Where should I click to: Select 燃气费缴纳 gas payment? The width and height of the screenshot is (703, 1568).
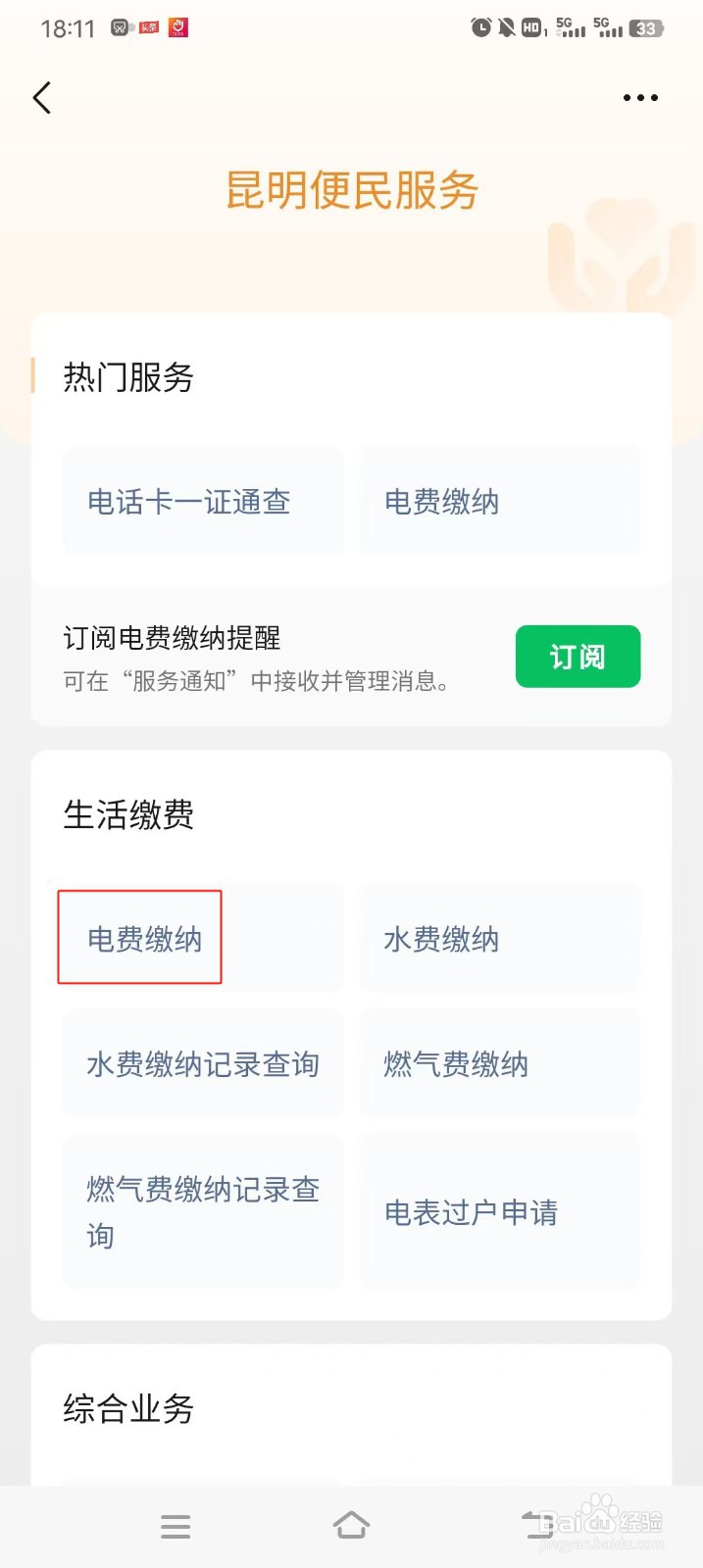(500, 1063)
